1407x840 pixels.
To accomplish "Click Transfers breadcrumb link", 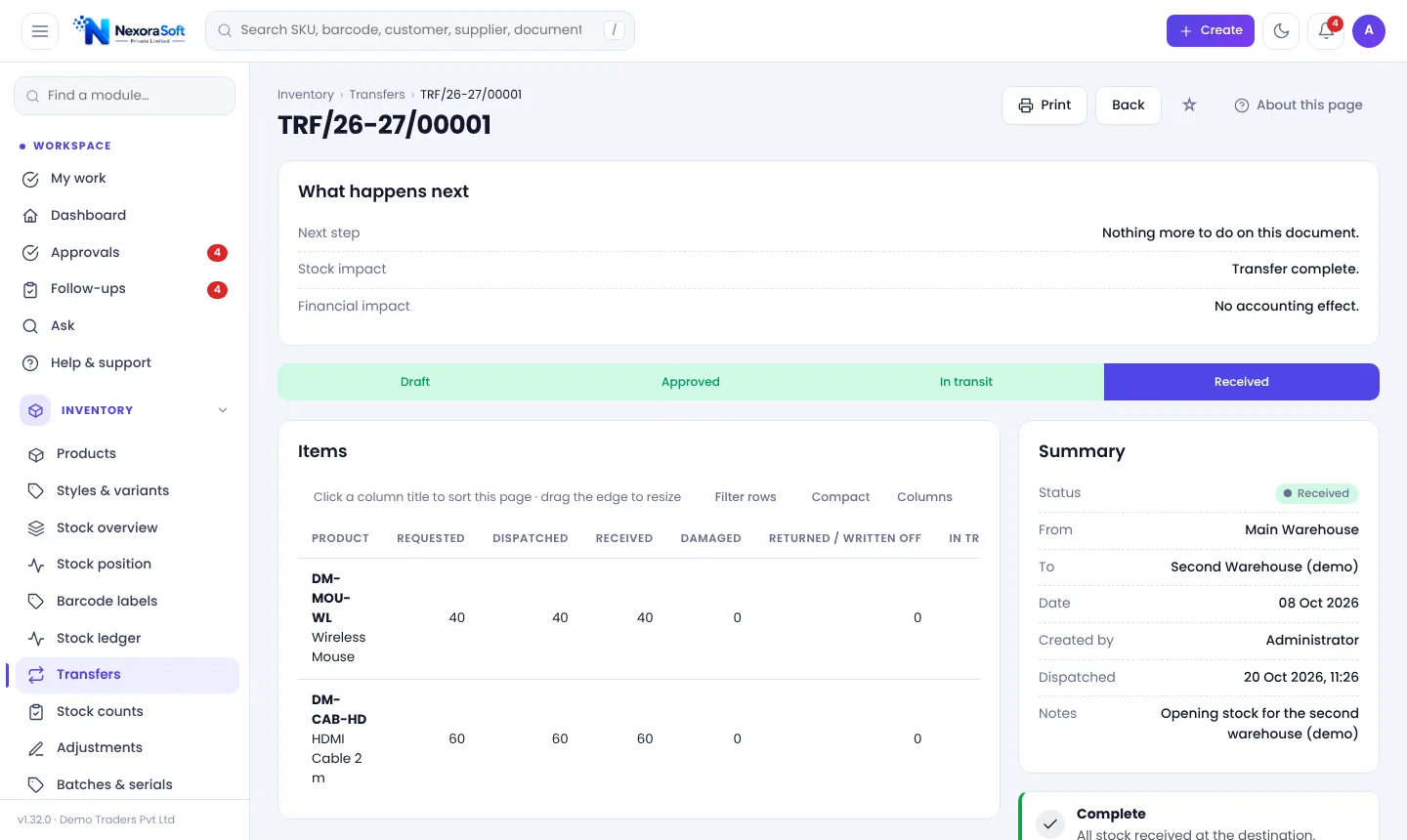I will tap(377, 95).
